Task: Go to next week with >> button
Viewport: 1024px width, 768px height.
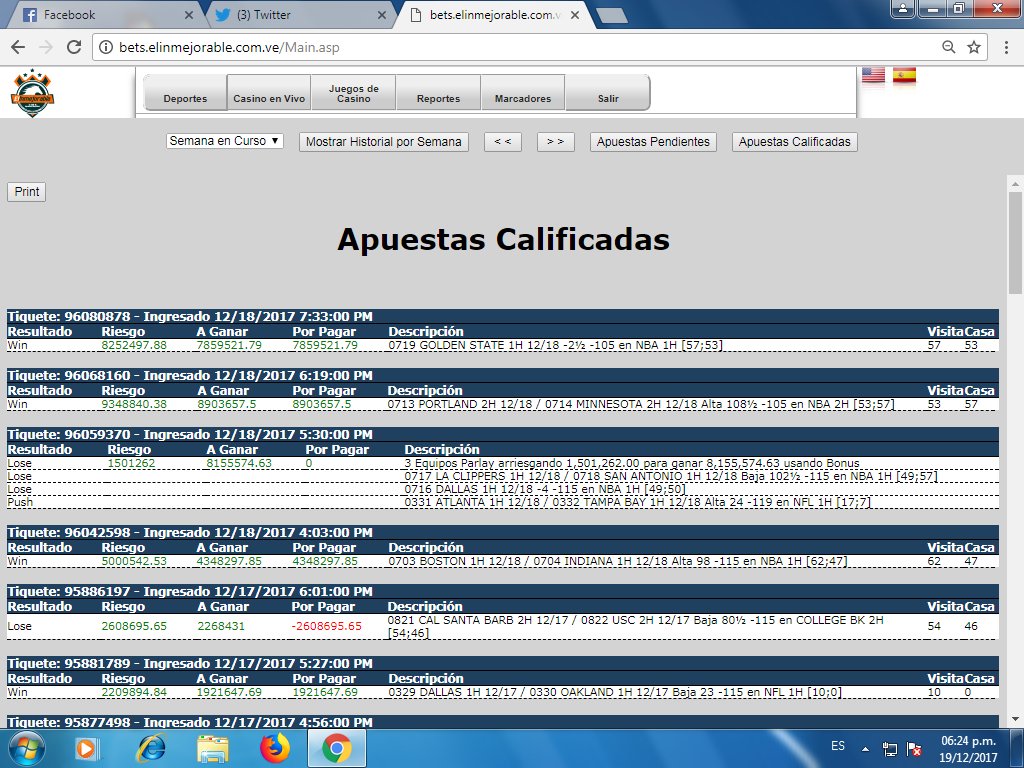Action: (x=556, y=142)
